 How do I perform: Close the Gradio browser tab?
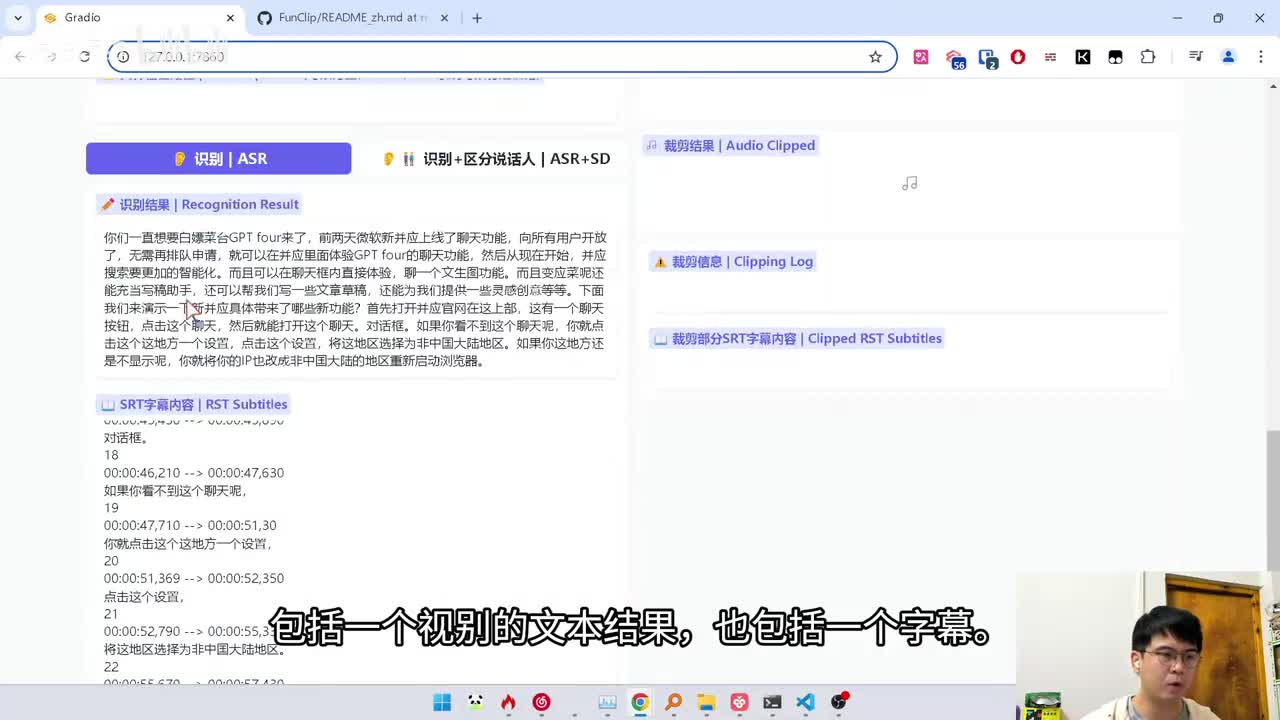230,18
